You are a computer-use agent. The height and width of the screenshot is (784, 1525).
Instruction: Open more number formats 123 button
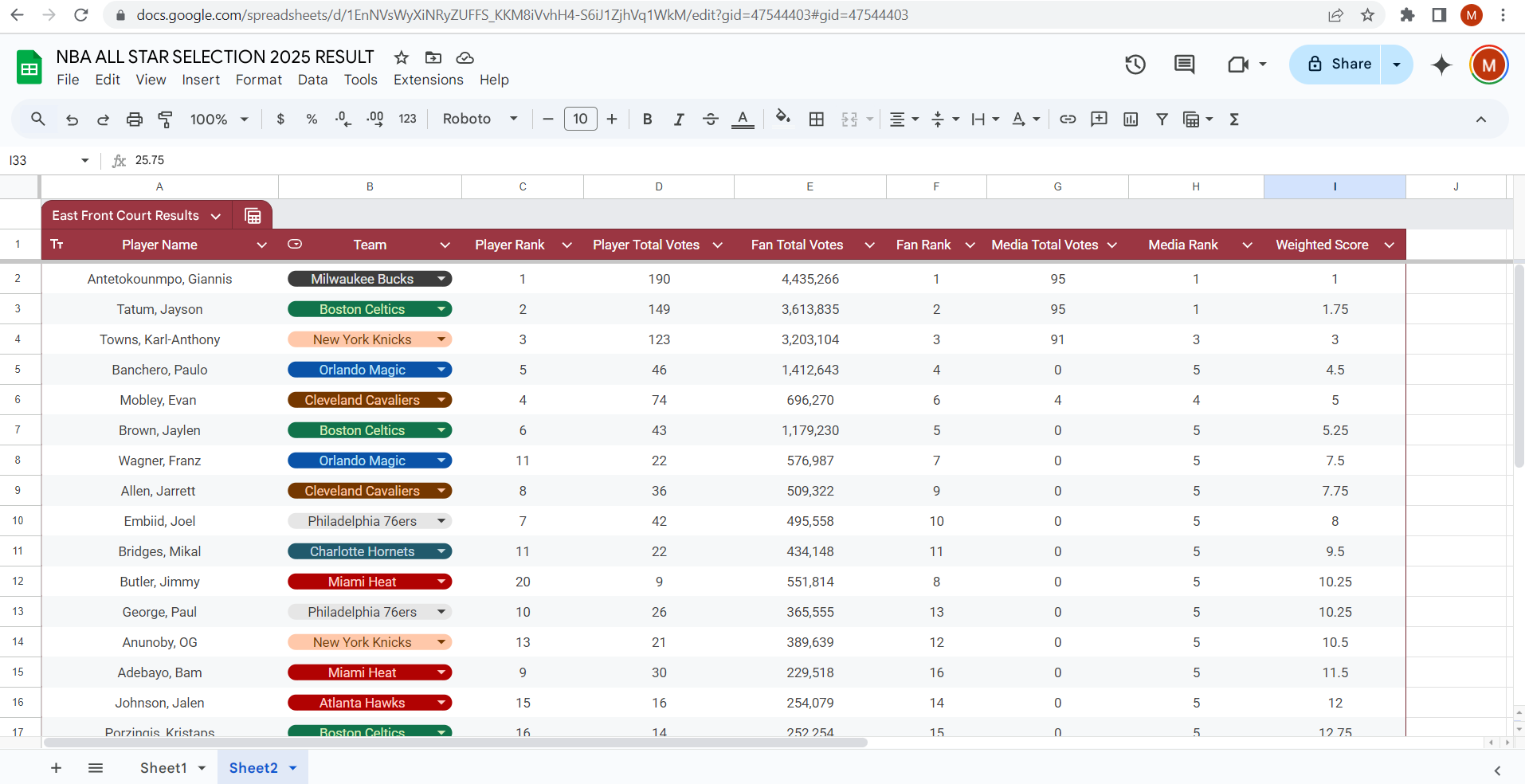point(407,120)
